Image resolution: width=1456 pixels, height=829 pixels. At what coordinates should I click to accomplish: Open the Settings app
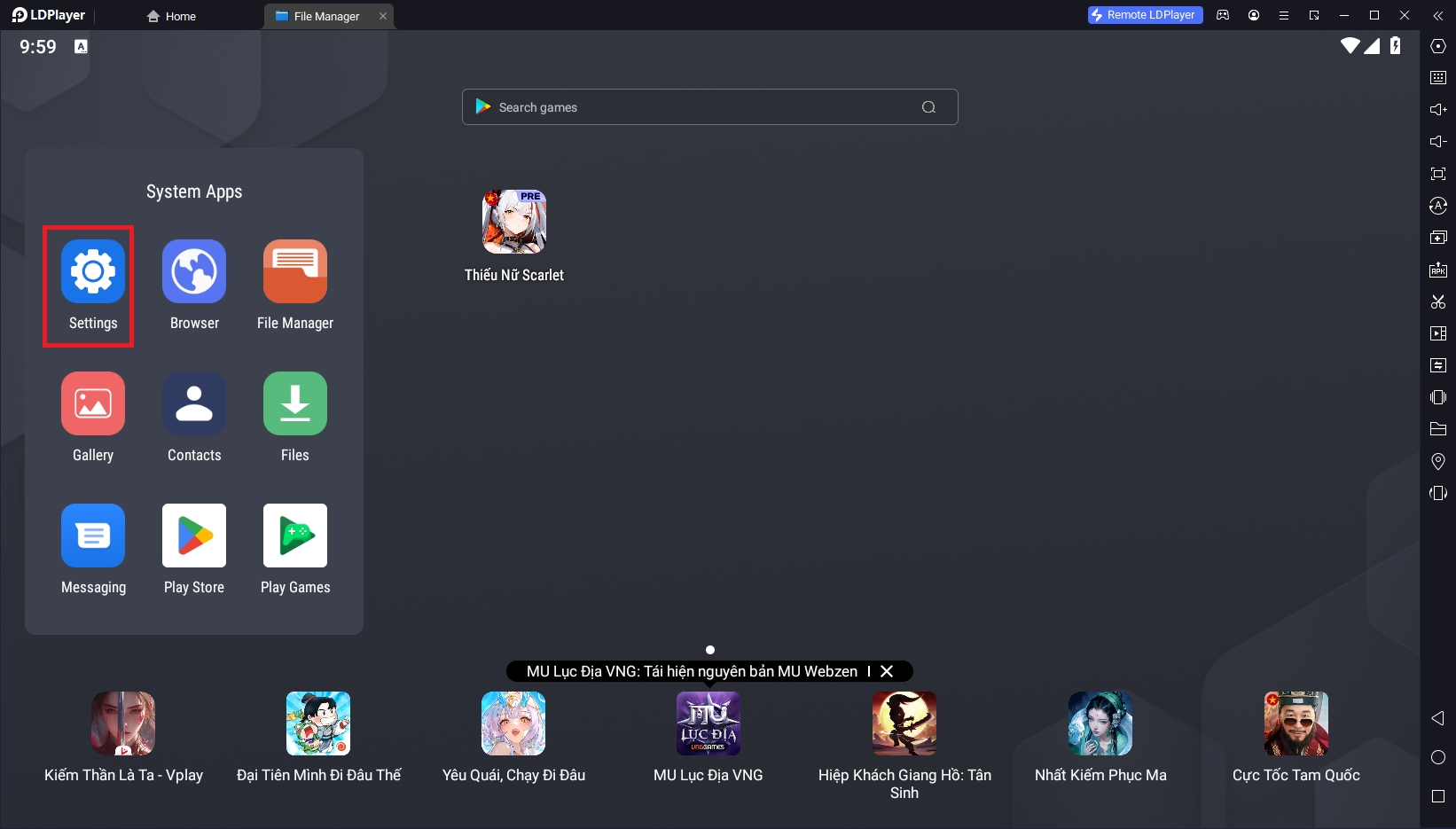coord(93,272)
